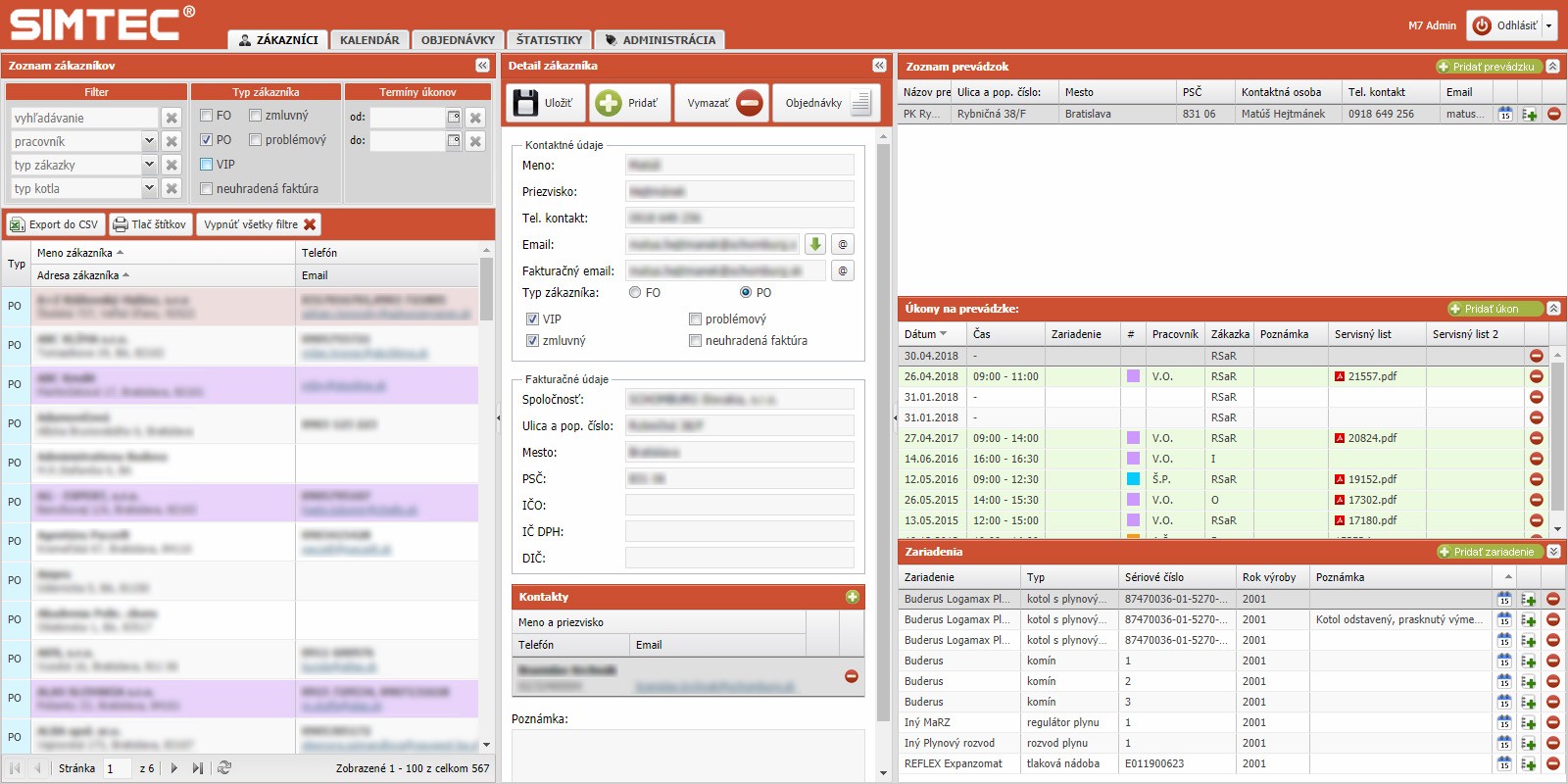Click the IČO input field
Screen dimensions: 1568x784
(740, 506)
